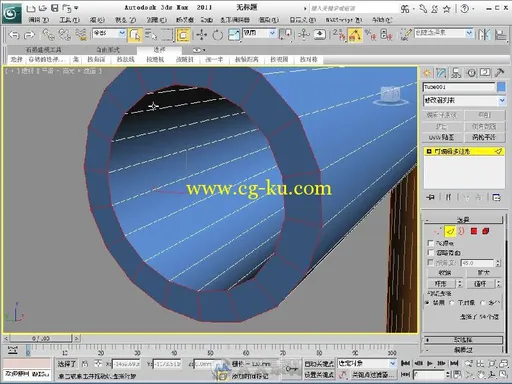Toggle the Window/Crossing selection icon
This screenshot has height=384, width=512.
(x=183, y=35)
